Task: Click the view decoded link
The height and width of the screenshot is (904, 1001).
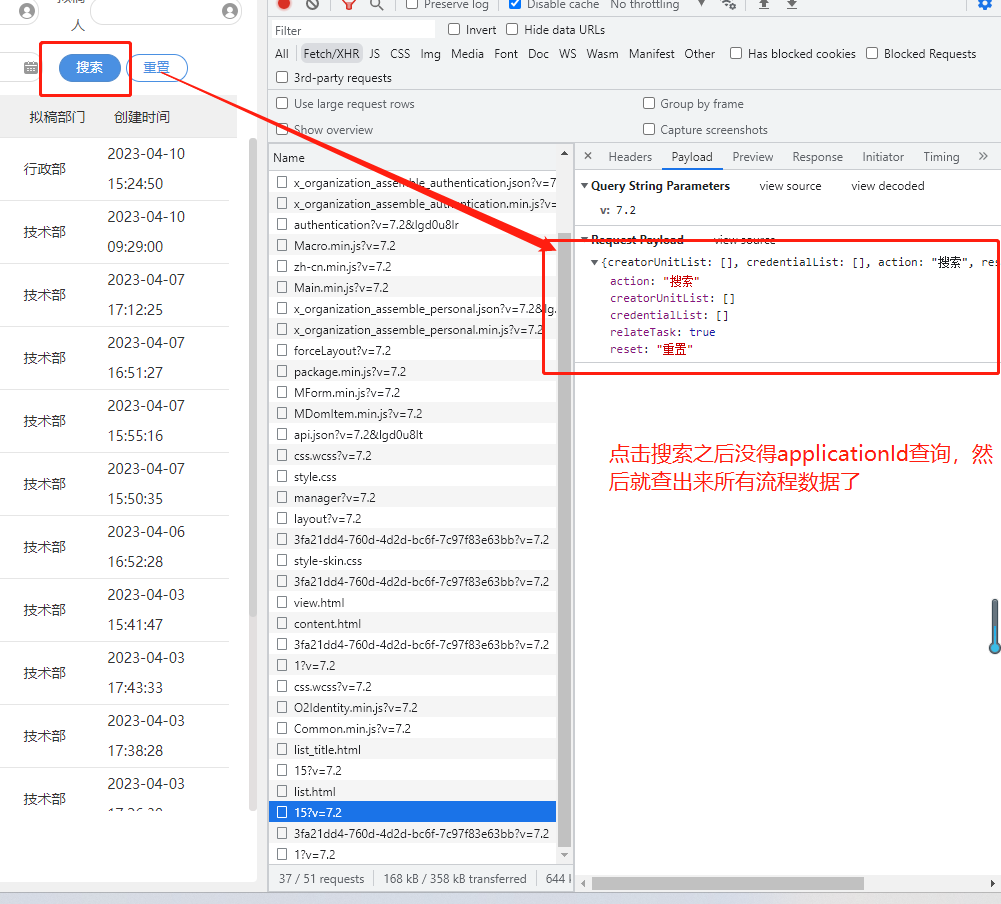Action: (x=887, y=186)
